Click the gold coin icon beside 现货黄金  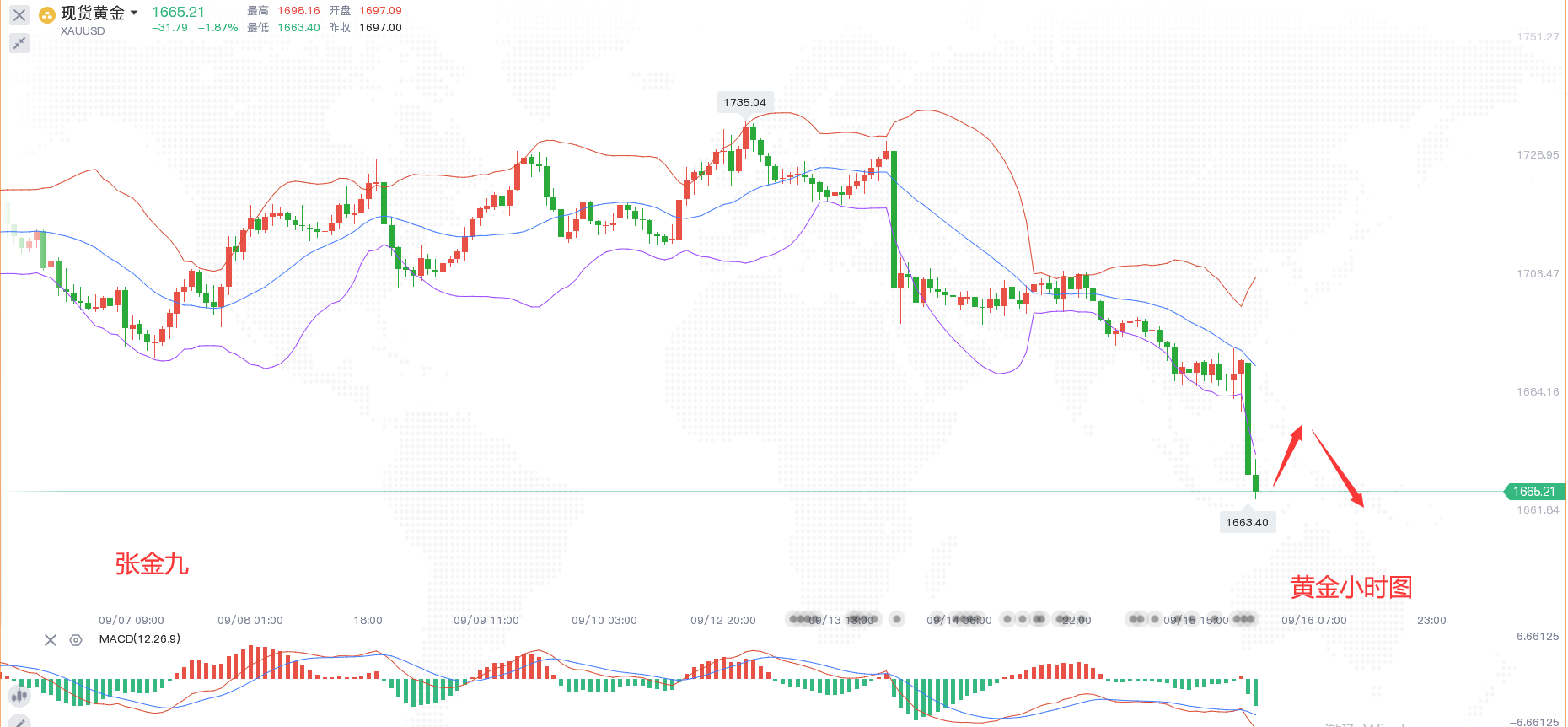pyautogui.click(x=47, y=14)
